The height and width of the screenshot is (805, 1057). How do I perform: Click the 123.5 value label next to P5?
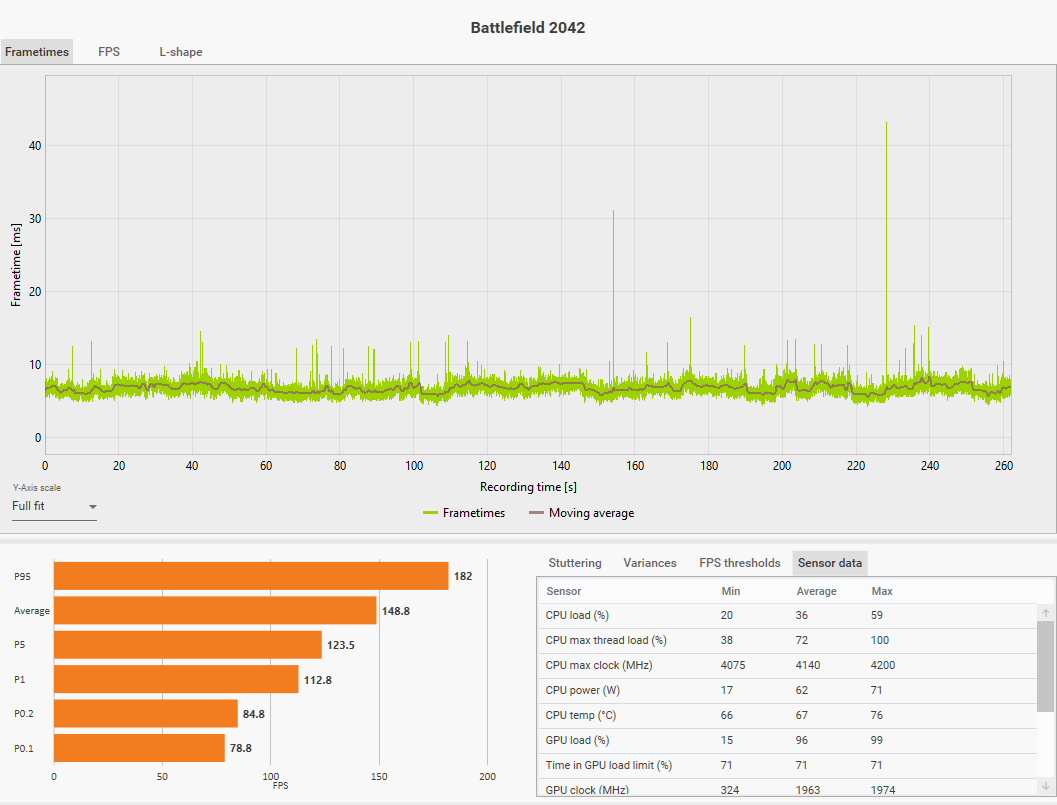click(x=340, y=645)
